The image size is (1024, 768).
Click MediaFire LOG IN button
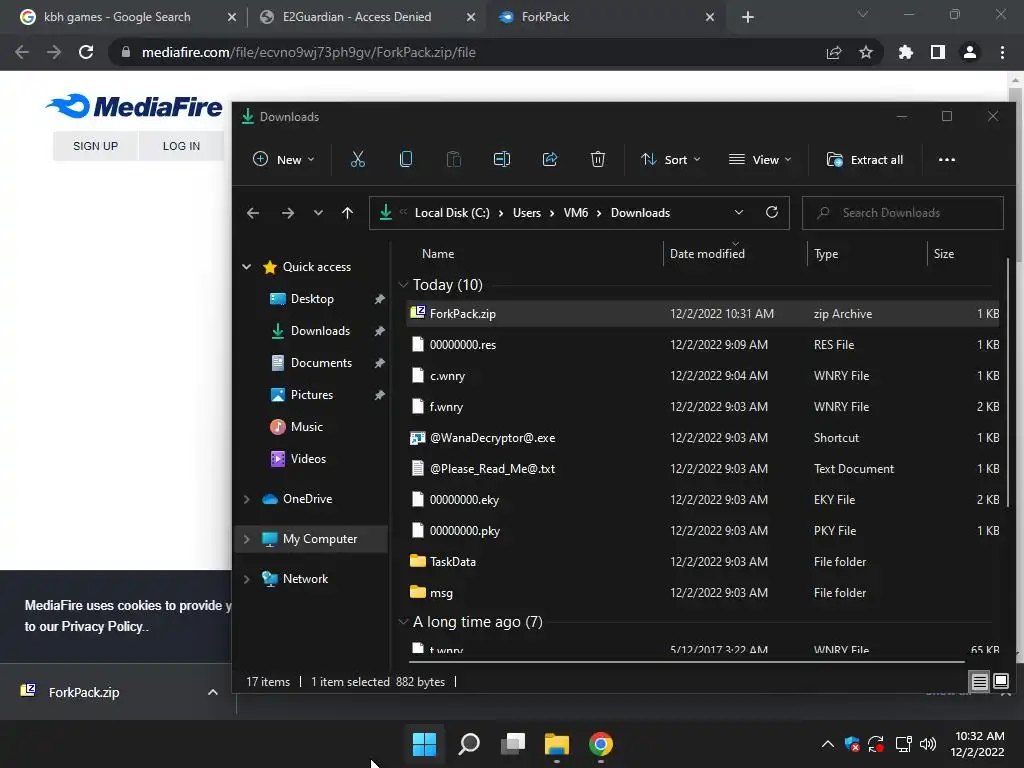coord(182,146)
